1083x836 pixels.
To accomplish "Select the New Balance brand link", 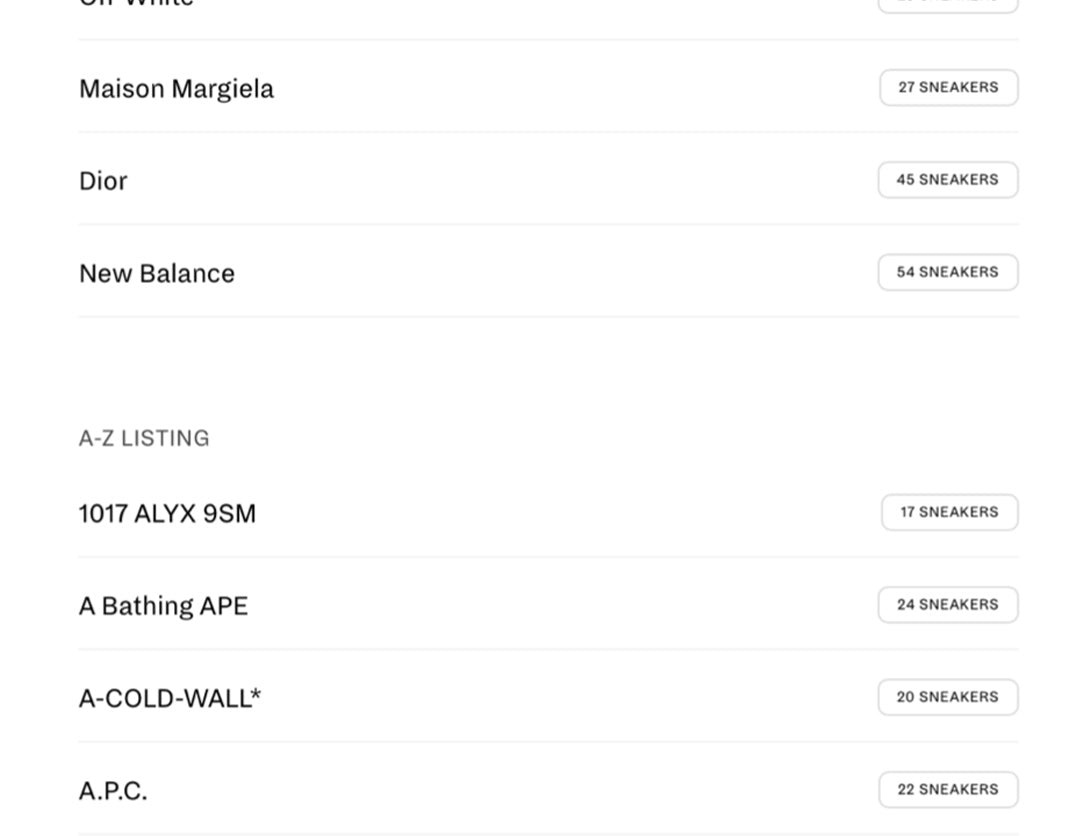I will (x=157, y=274).
